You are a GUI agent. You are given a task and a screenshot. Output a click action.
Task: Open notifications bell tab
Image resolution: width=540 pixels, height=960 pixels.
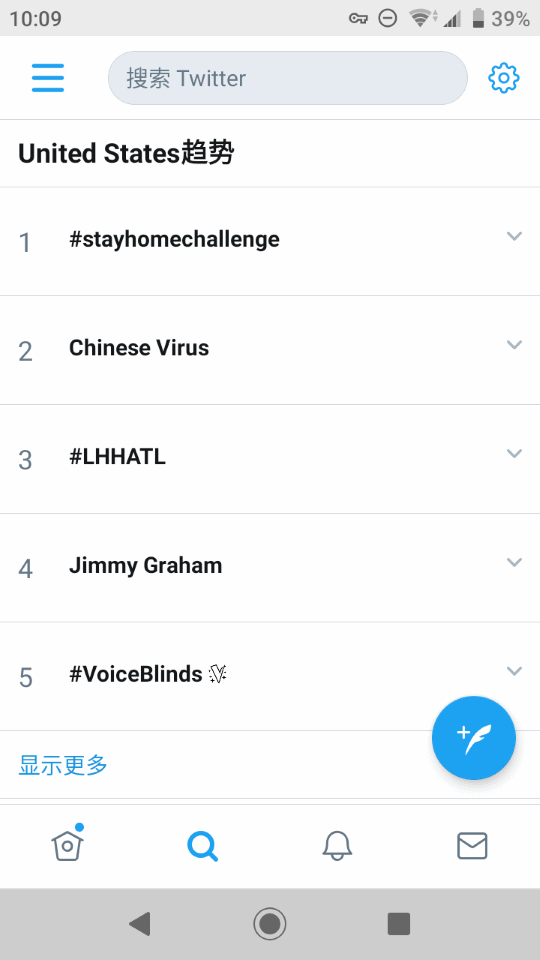coord(337,846)
